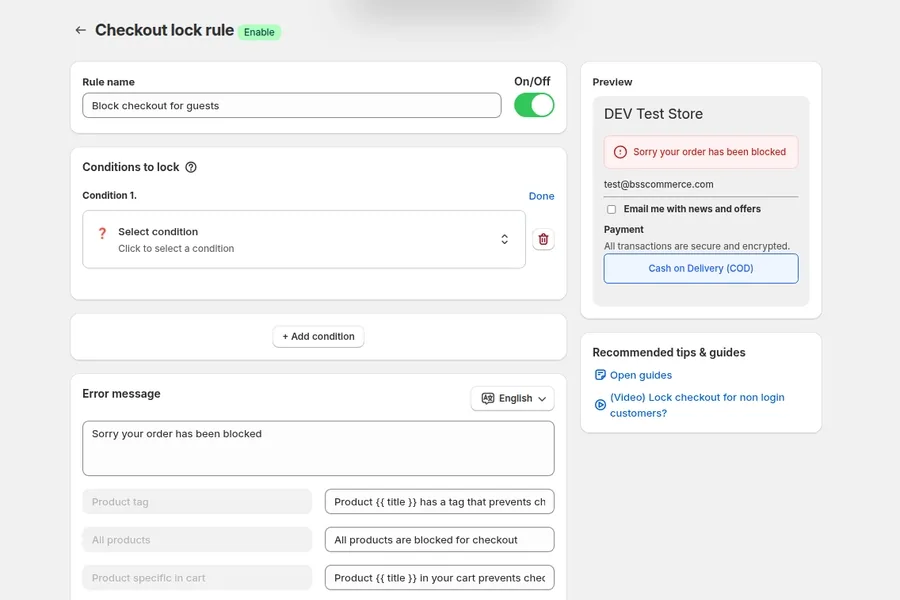Edit the Product specific in cart message field
This screenshot has height=600, width=900.
tap(440, 578)
